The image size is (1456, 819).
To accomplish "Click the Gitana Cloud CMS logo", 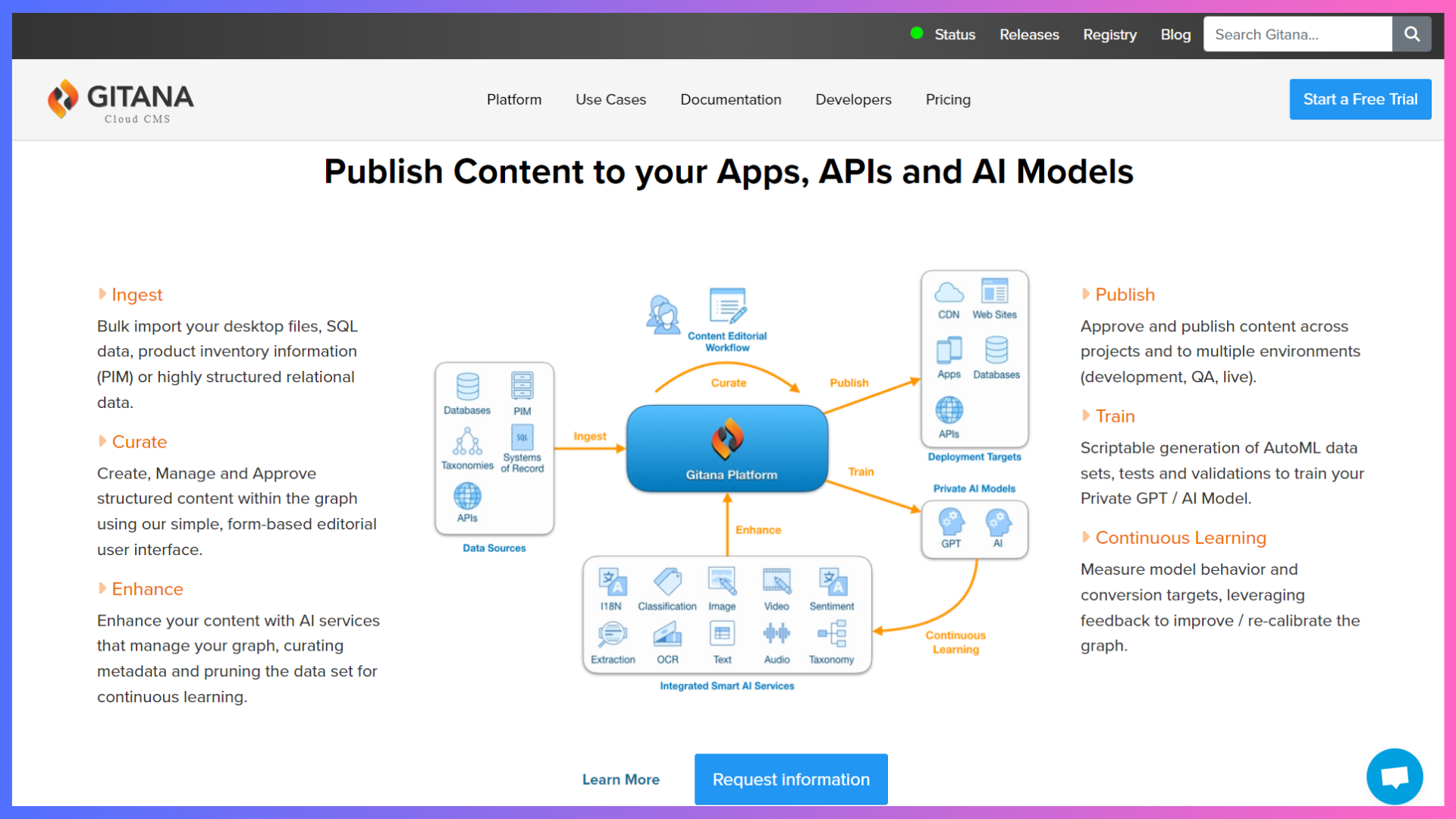I will 121,100.
